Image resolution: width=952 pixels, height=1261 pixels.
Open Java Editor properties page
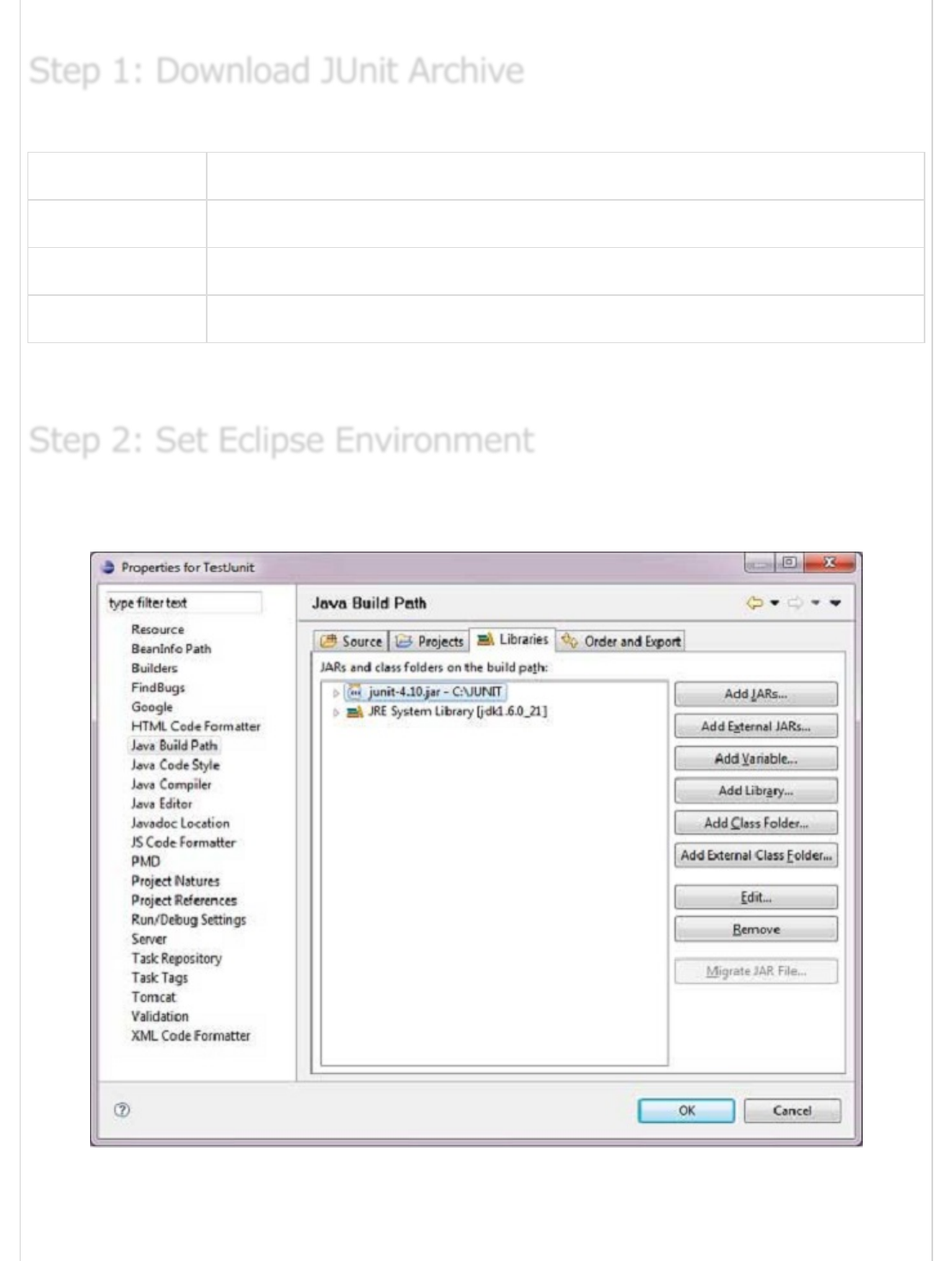[161, 804]
